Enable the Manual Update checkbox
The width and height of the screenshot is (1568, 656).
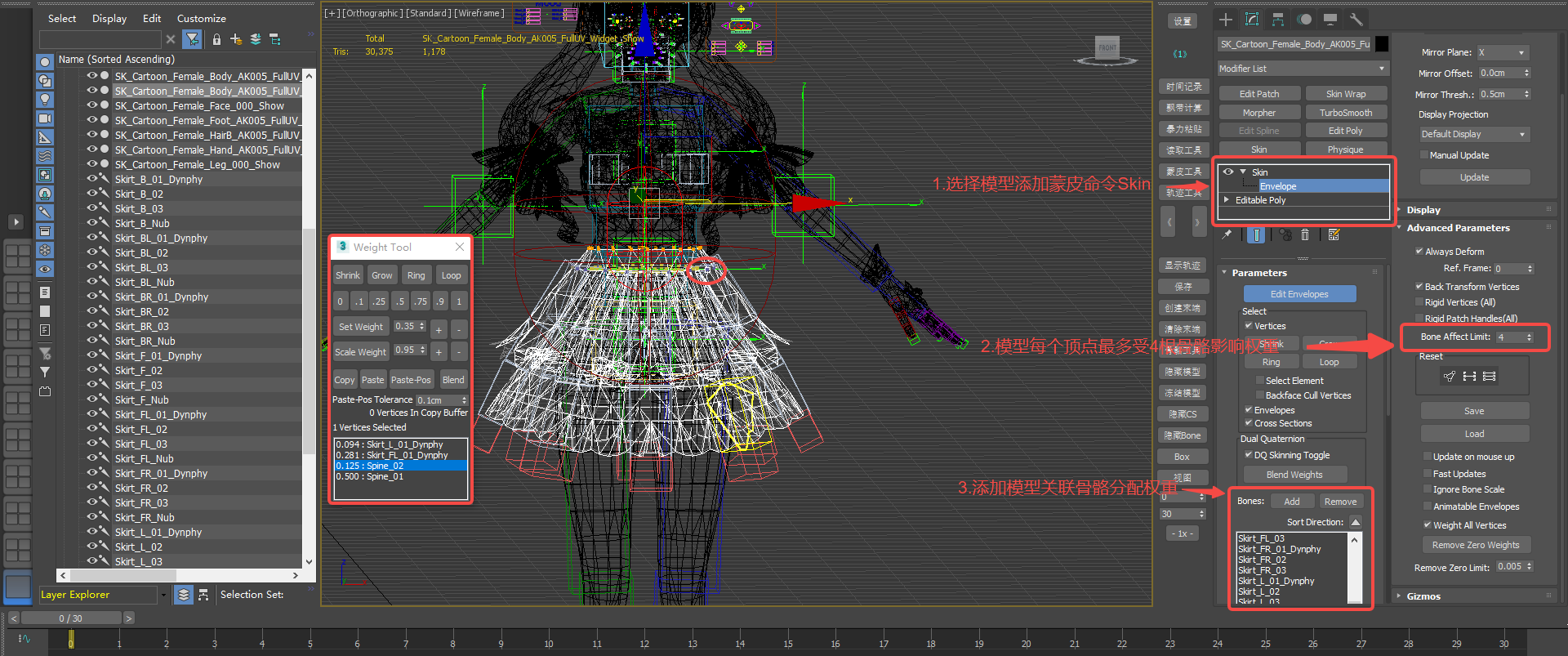[x=1424, y=155]
